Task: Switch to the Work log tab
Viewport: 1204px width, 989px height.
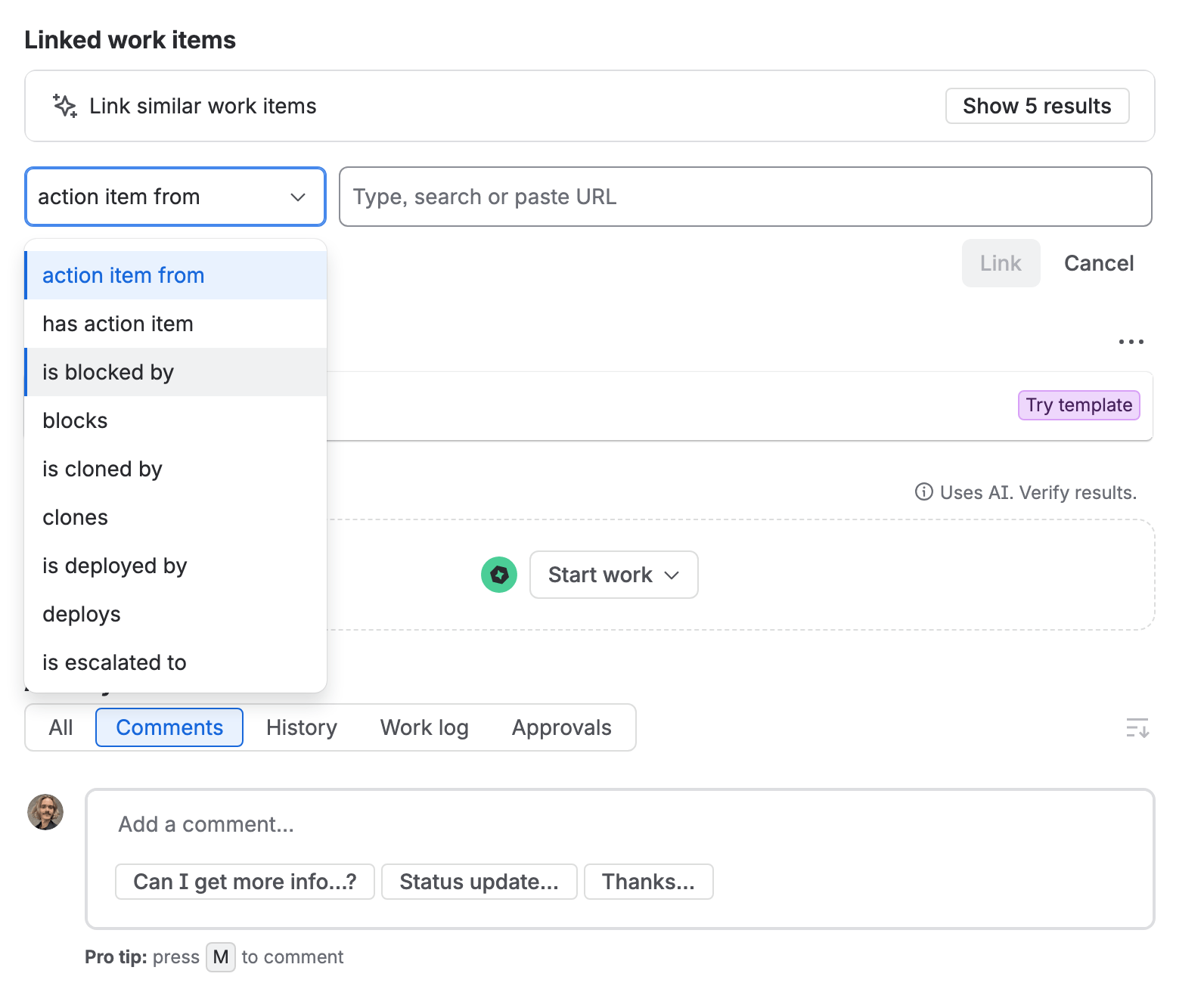Action: [x=424, y=727]
